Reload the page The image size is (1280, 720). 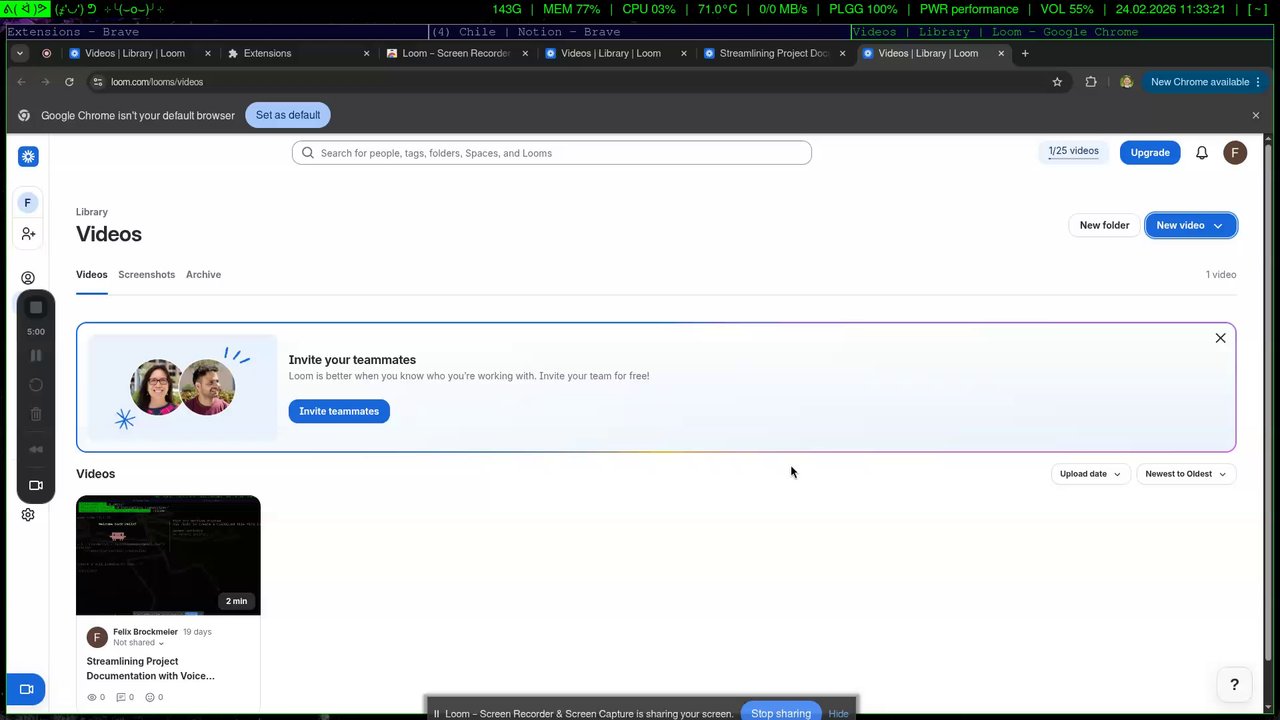(69, 82)
